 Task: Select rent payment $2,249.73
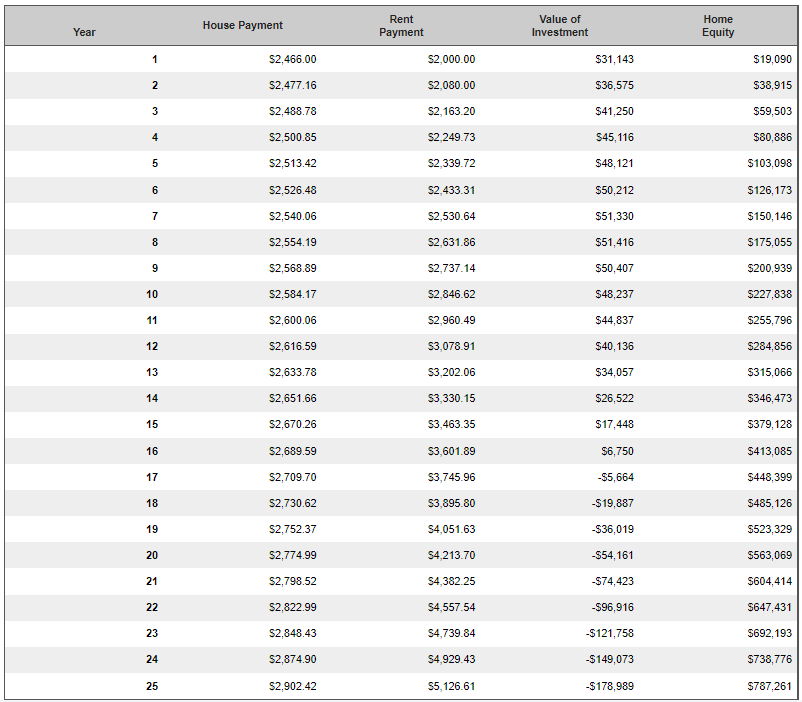coord(451,138)
